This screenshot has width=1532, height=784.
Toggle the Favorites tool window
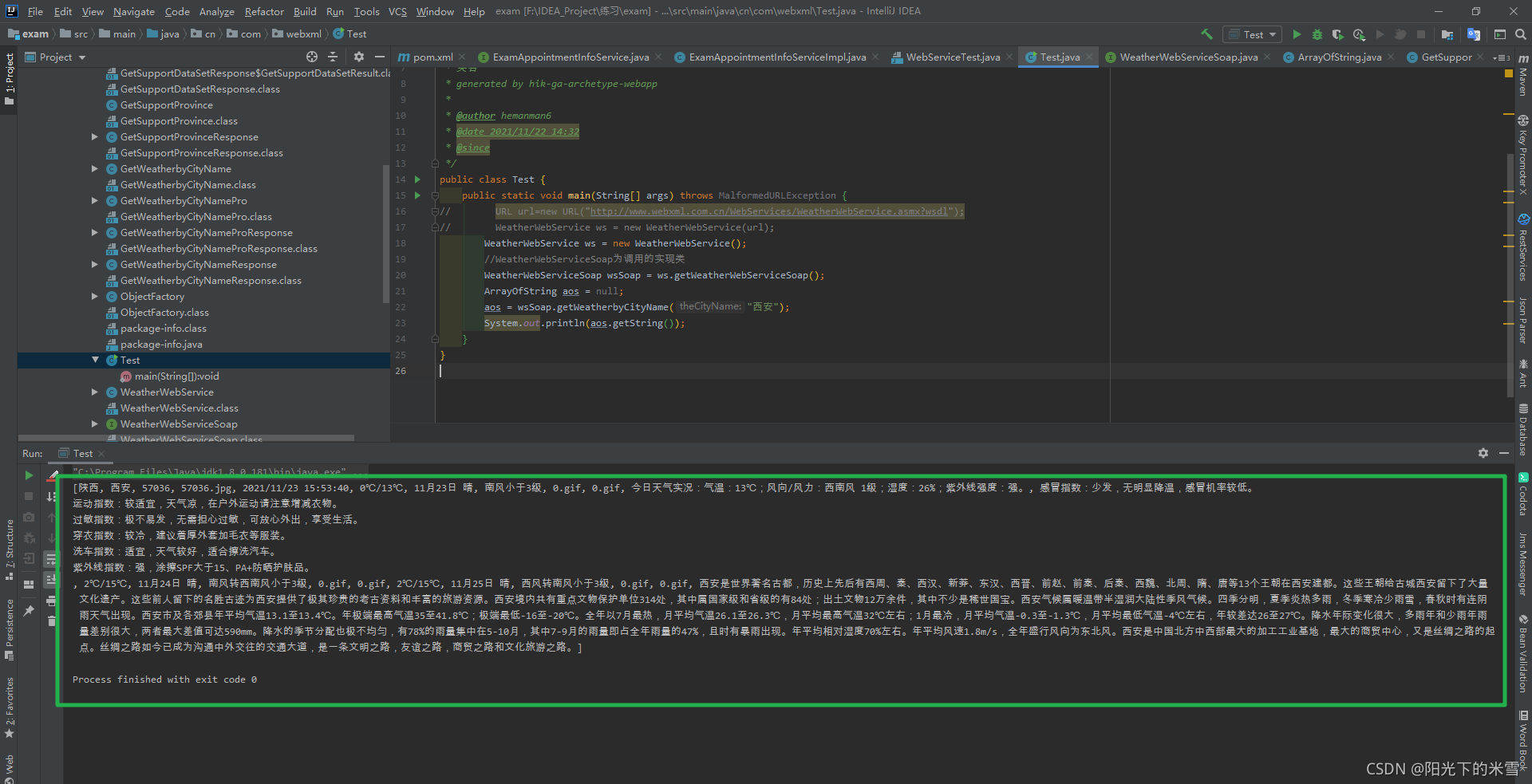[x=9, y=707]
